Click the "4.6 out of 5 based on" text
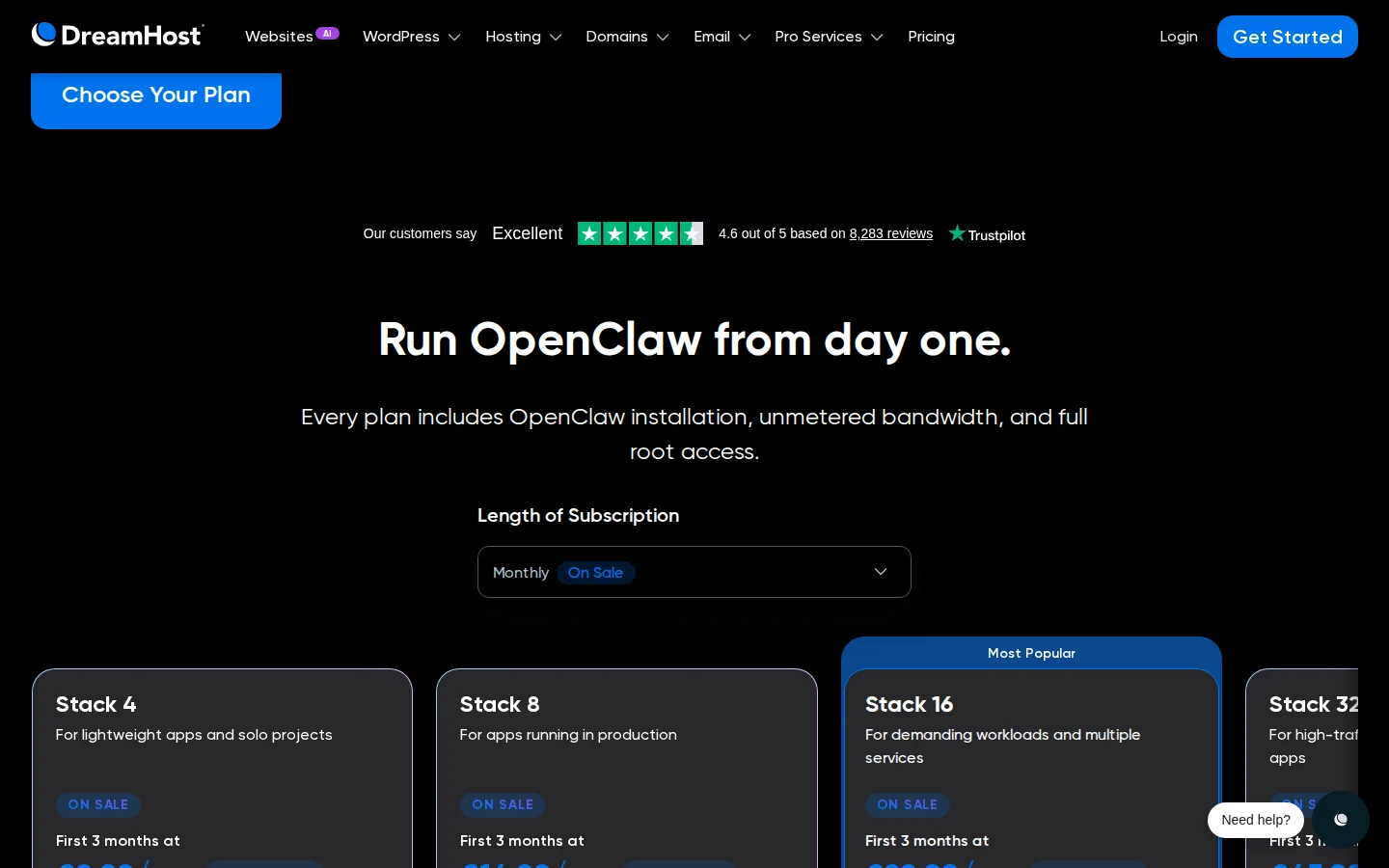This screenshot has width=1389, height=868. [782, 233]
